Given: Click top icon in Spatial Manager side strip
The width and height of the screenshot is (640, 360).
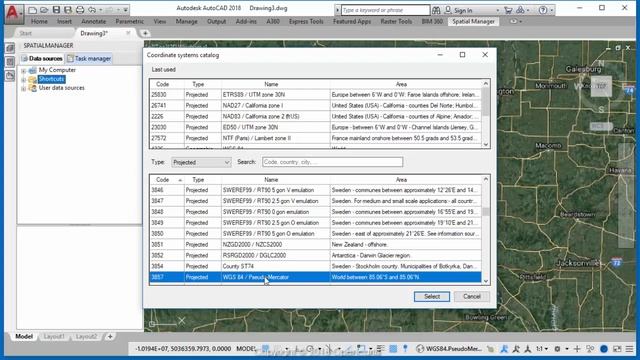Looking at the screenshot, I should click(10, 48).
